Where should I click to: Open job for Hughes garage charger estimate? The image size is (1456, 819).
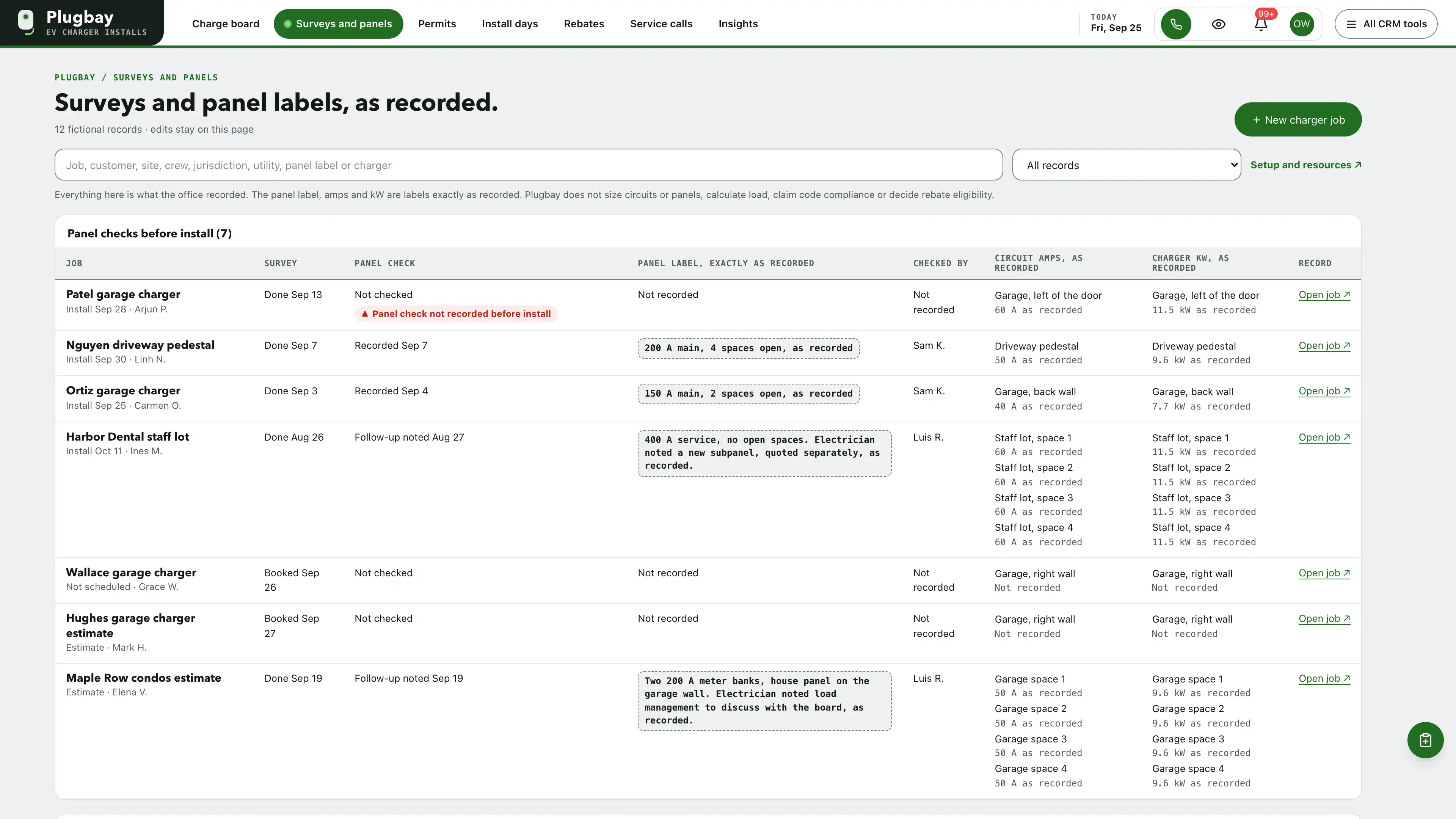tap(1324, 619)
